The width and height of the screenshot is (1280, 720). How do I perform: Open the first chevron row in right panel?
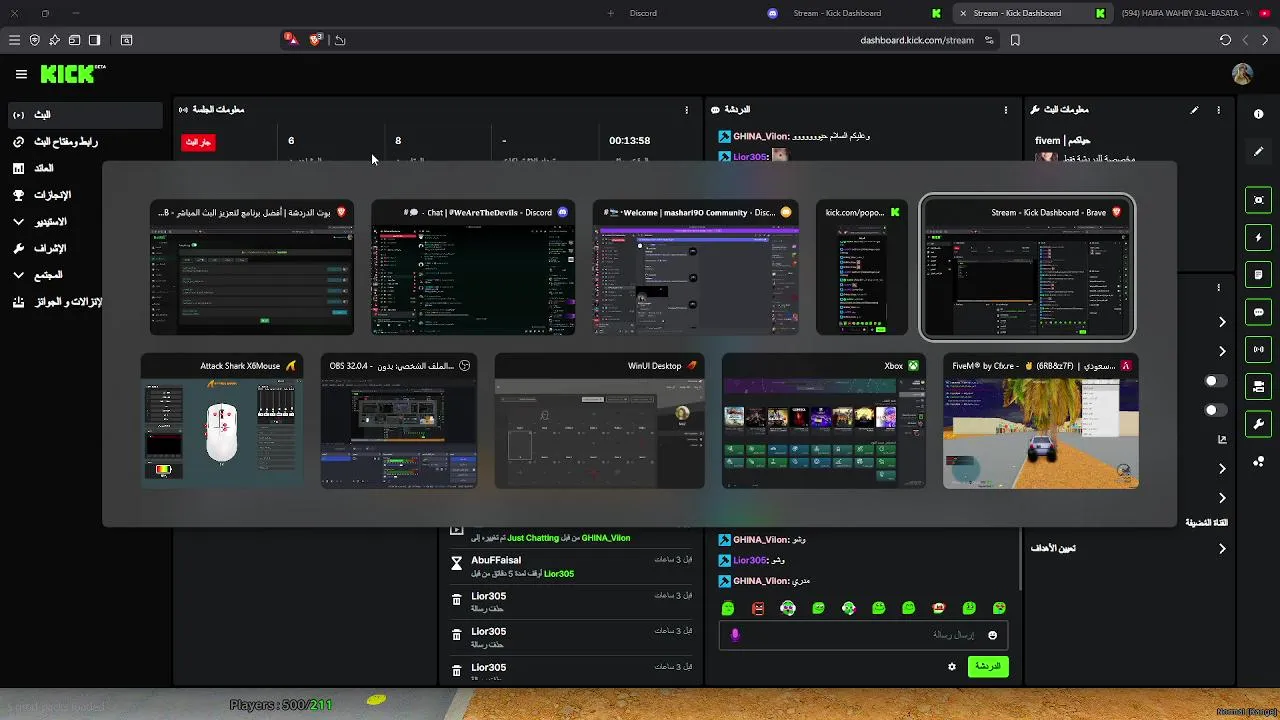(1222, 322)
